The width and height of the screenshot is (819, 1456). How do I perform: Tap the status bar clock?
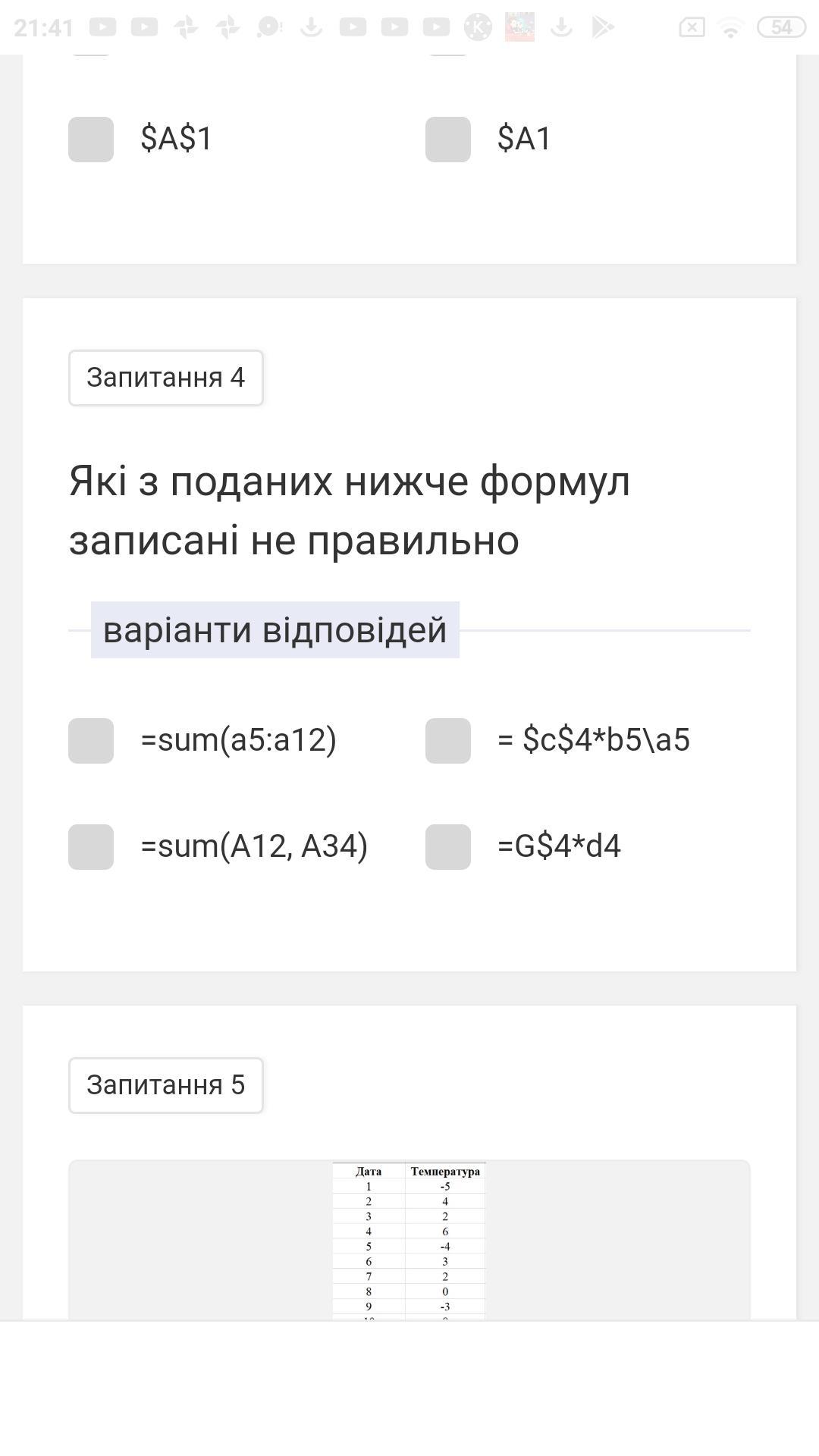(x=43, y=28)
